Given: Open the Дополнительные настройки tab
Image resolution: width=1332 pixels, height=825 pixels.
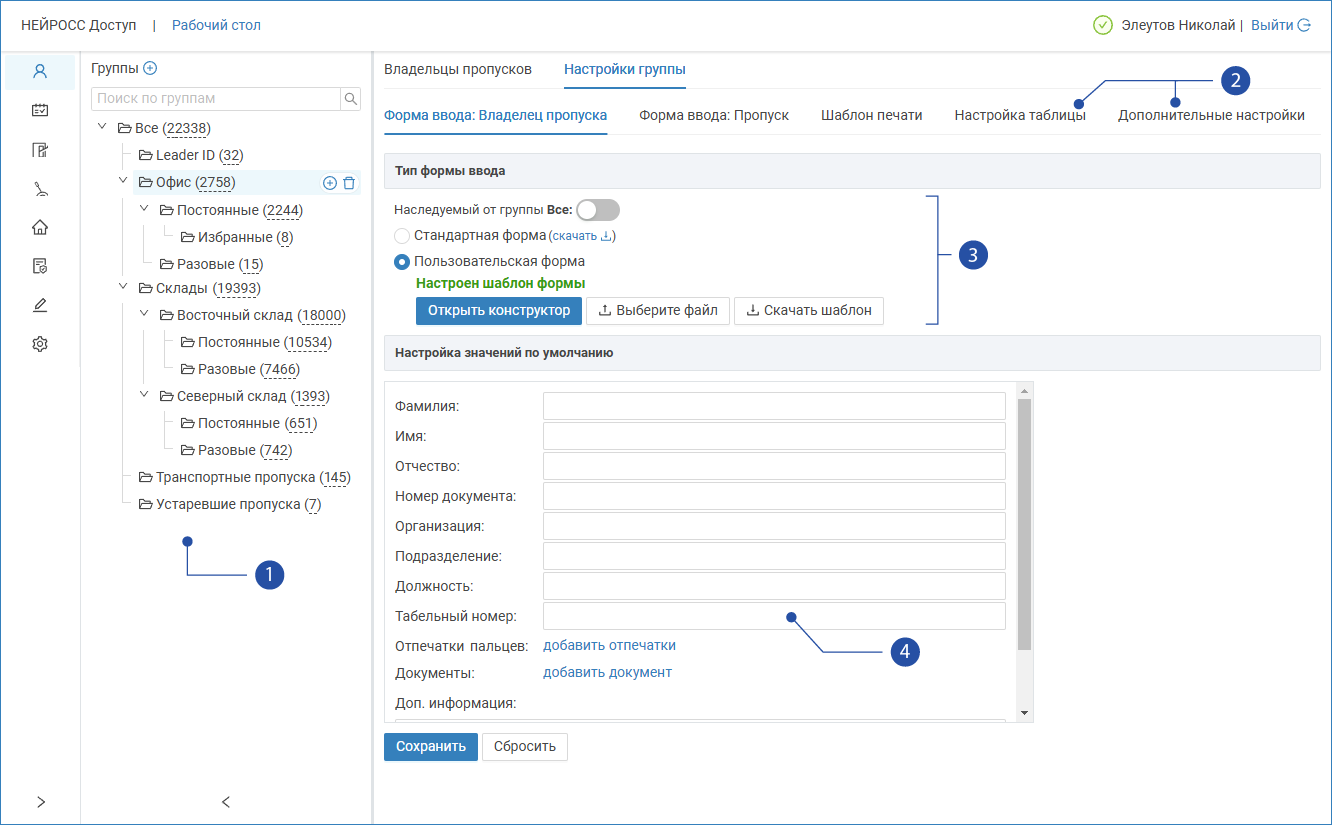Looking at the screenshot, I should pos(1210,115).
